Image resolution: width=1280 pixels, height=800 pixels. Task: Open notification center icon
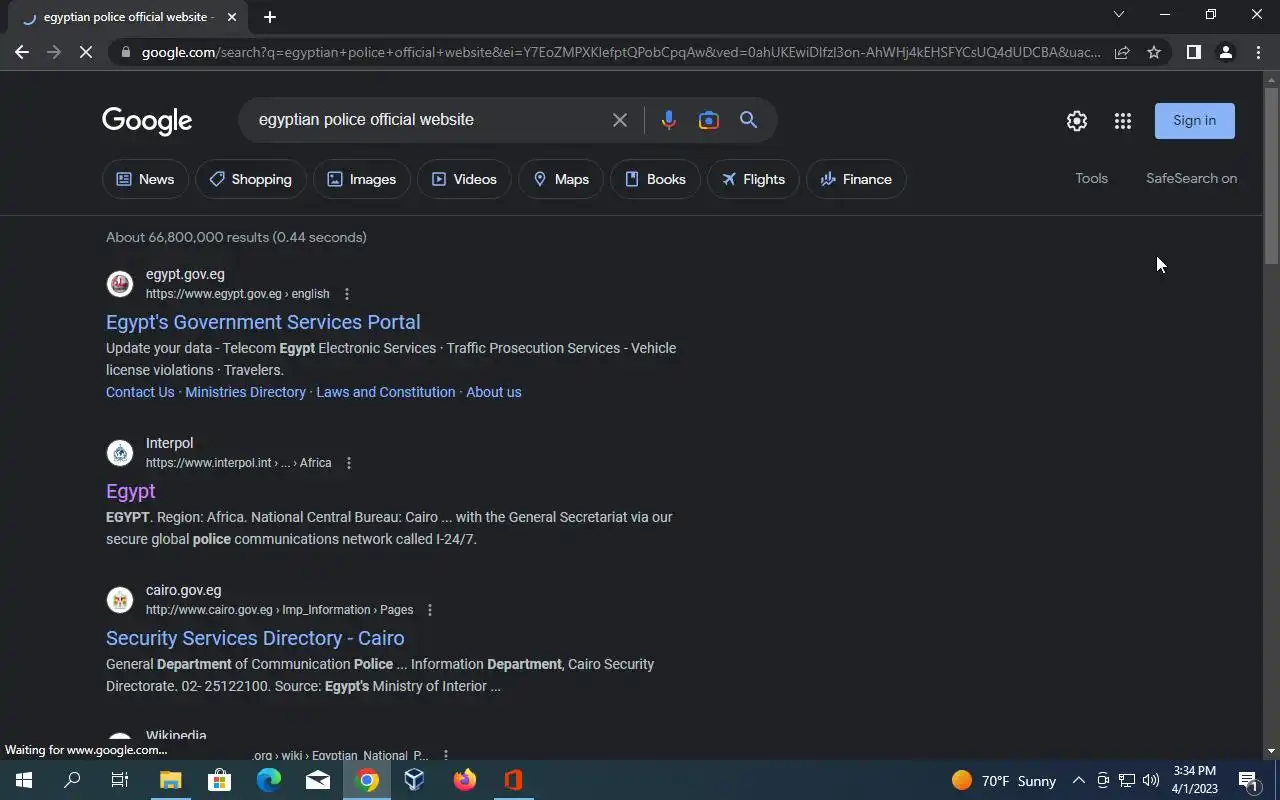[x=1248, y=781]
